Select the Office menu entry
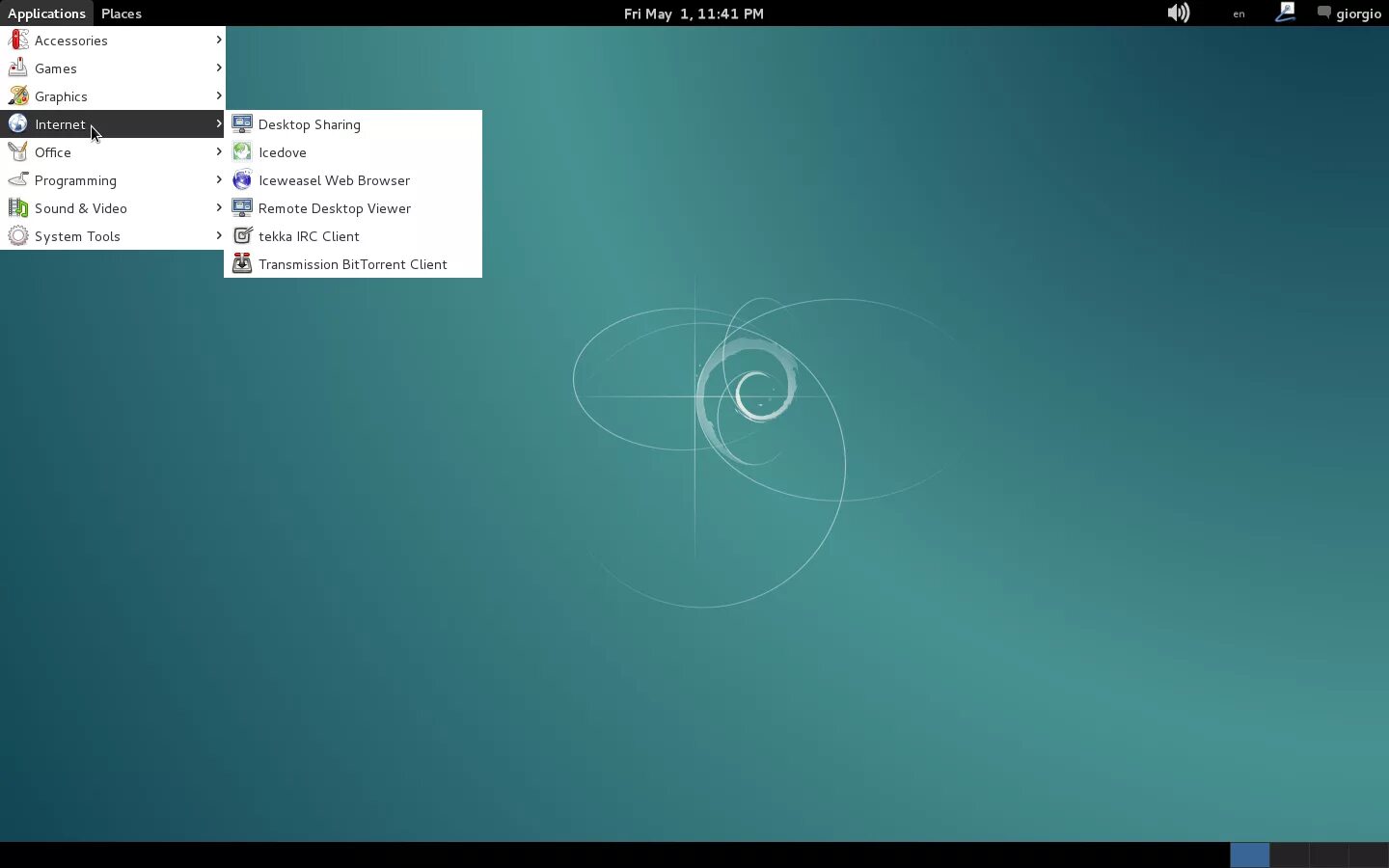This screenshot has height=868, width=1389. [113, 151]
